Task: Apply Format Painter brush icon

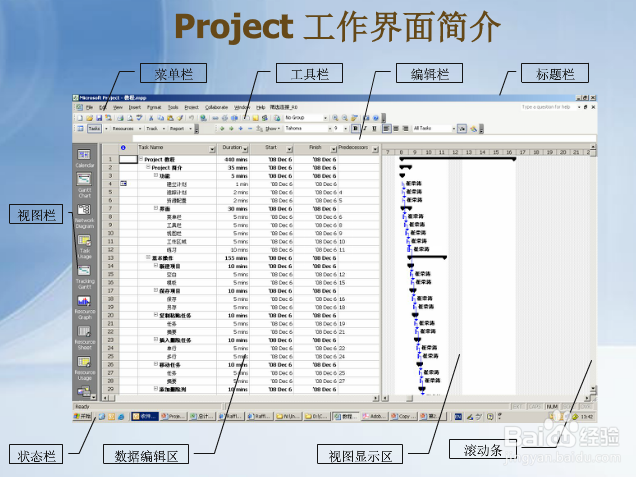Action: (180, 118)
